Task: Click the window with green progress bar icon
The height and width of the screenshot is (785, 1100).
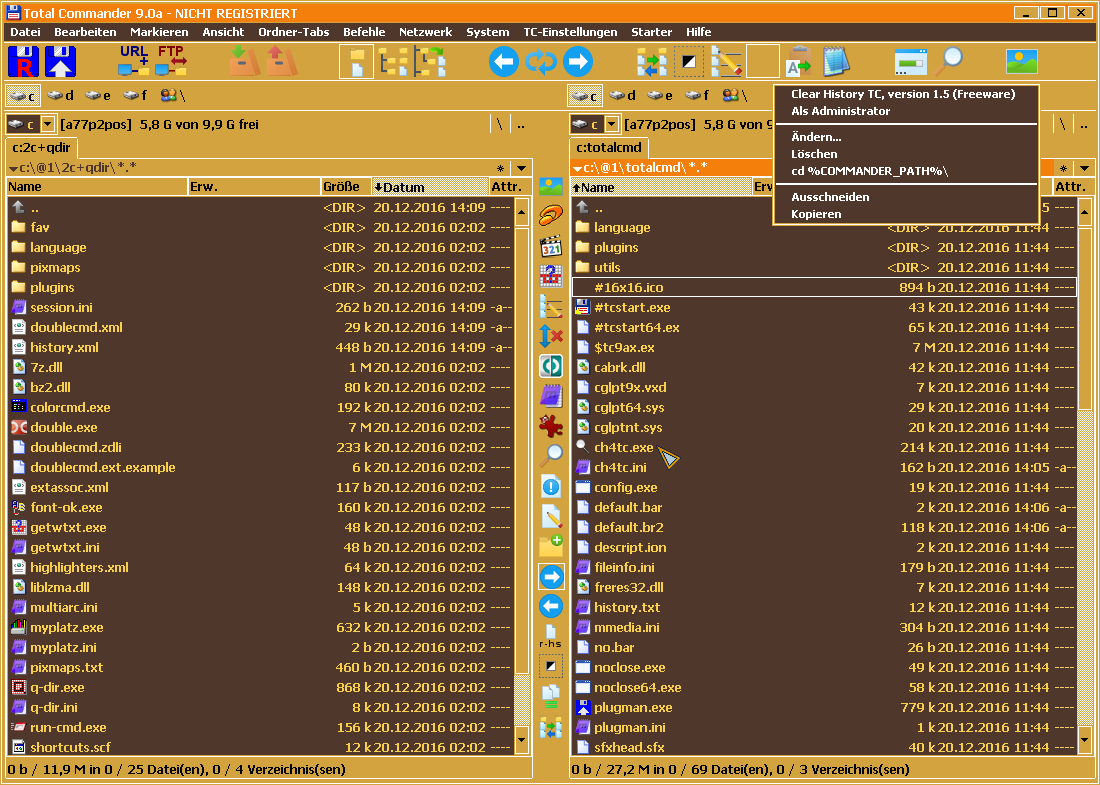Action: click(911, 62)
